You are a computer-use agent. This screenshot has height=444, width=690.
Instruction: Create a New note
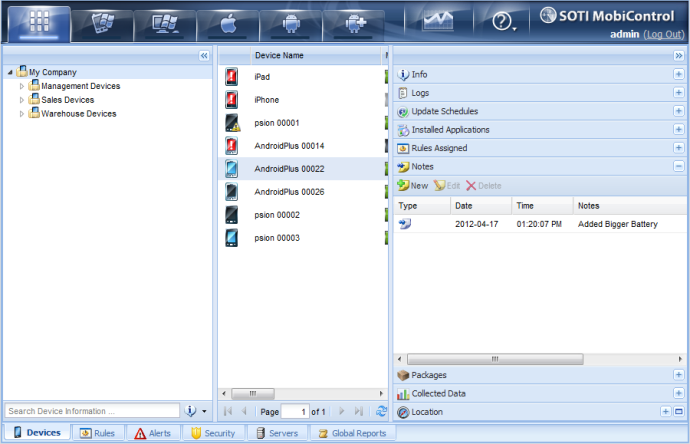(413, 186)
